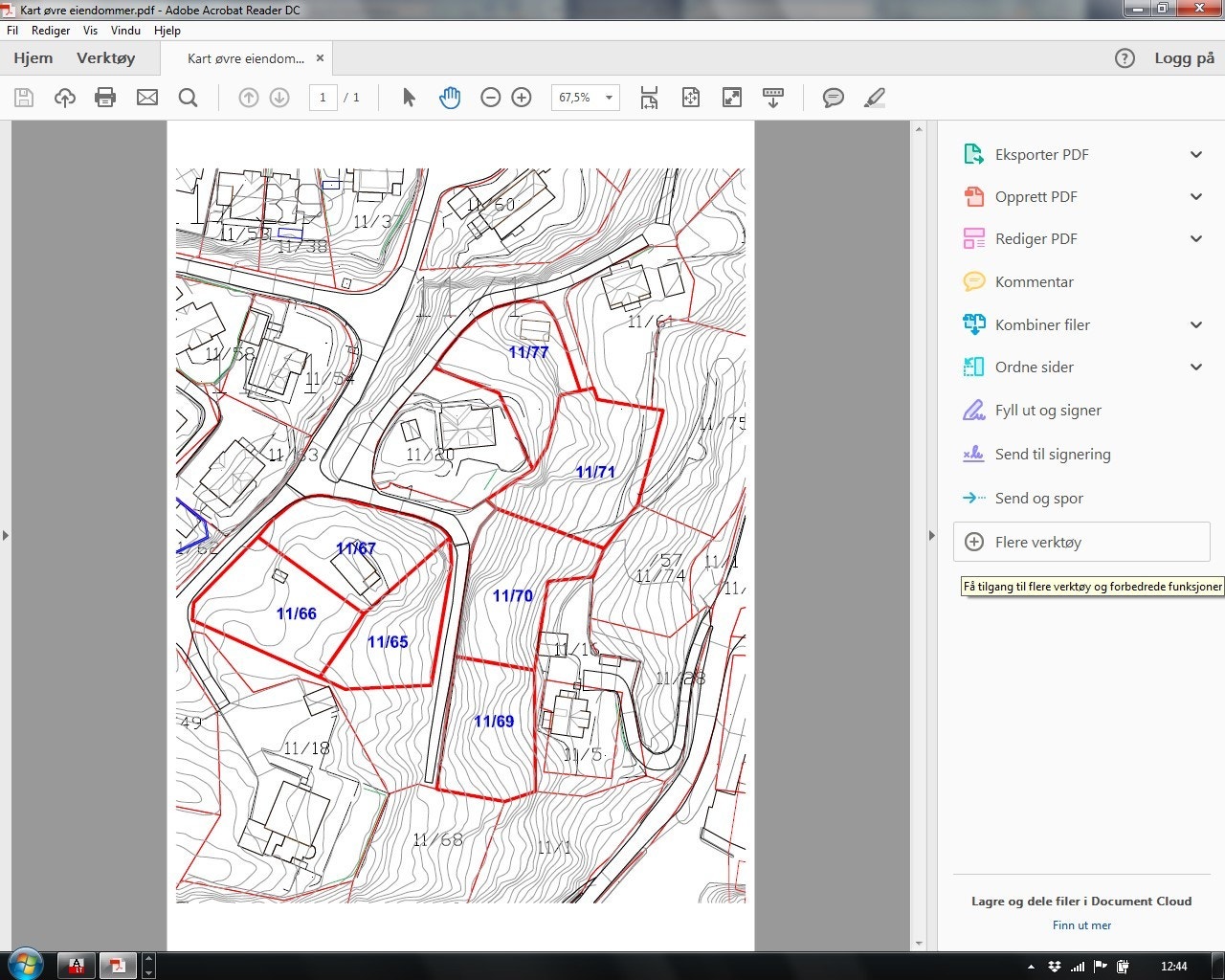1225x980 pixels.
Task: Click Adobe Reader taskbar button
Action: click(x=119, y=966)
